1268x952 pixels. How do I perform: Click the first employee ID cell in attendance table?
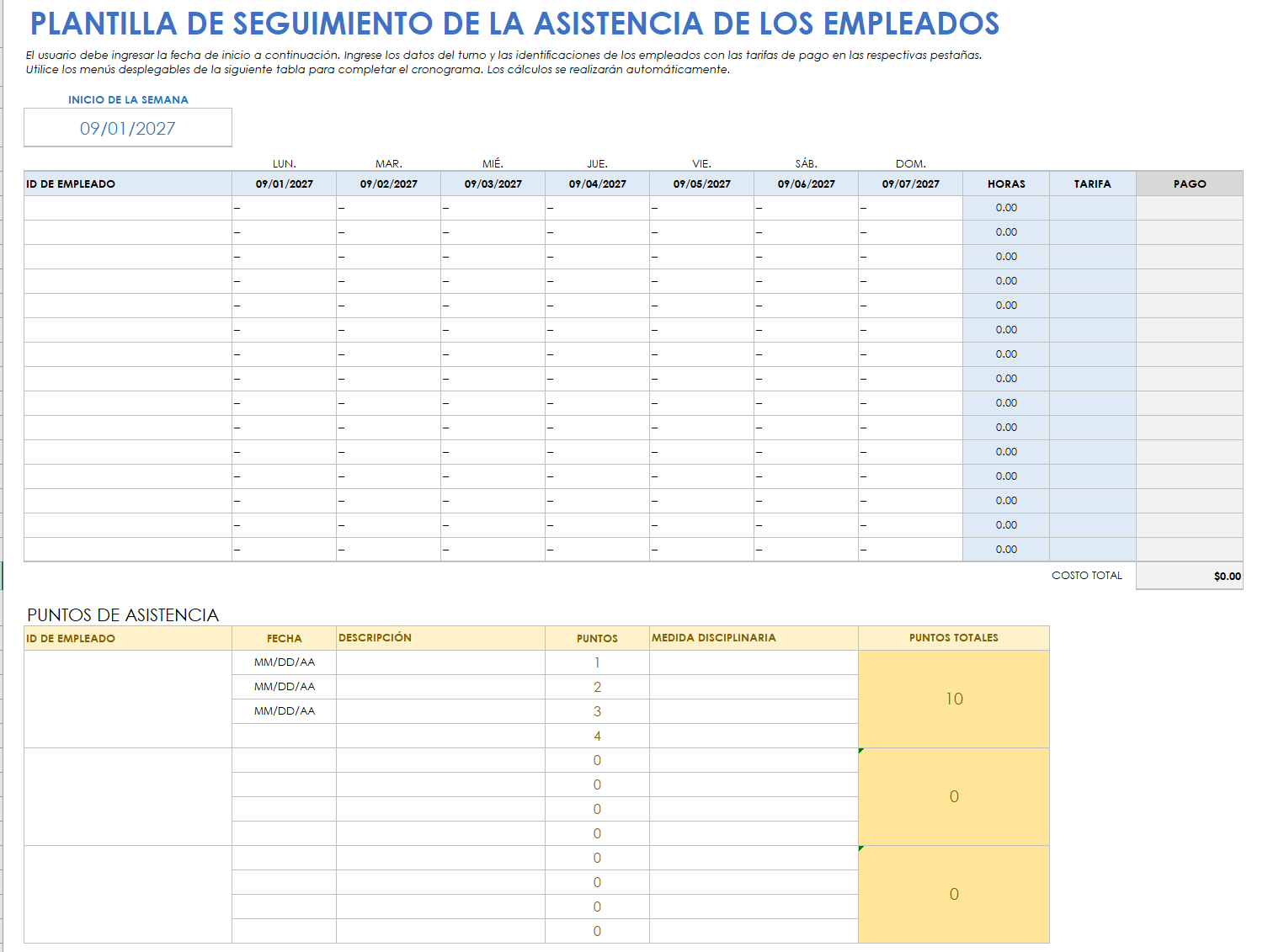128,208
